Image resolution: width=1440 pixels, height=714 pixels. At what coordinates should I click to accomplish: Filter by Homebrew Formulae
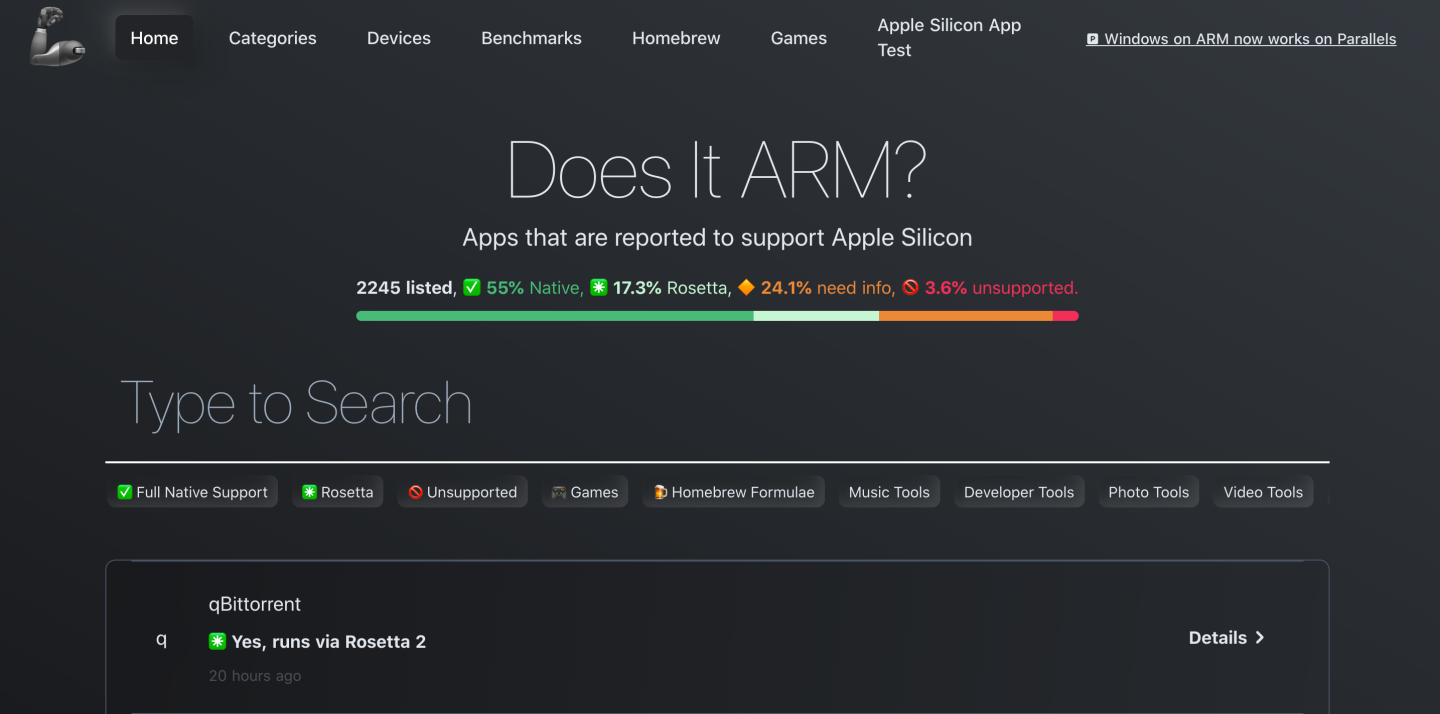point(734,492)
